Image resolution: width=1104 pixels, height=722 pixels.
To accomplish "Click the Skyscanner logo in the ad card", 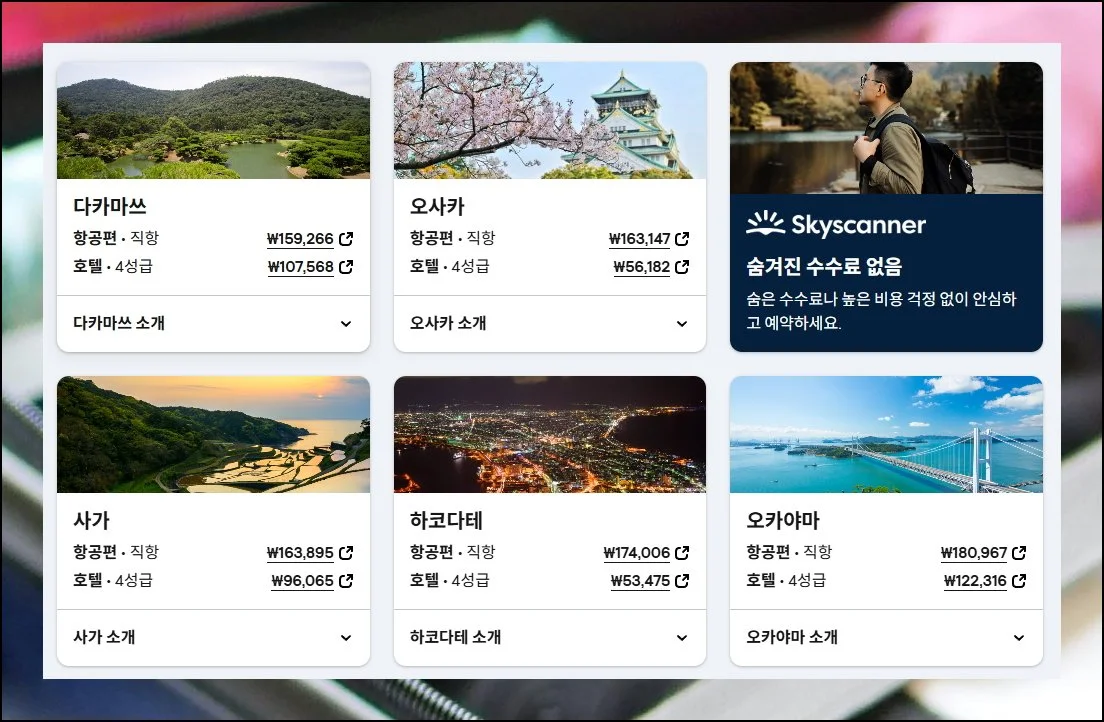I will coord(836,224).
